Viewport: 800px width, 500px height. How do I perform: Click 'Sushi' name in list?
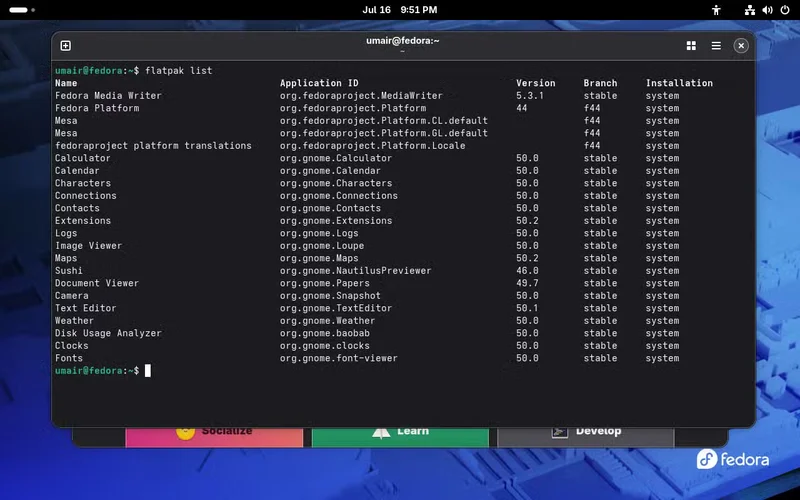point(68,270)
